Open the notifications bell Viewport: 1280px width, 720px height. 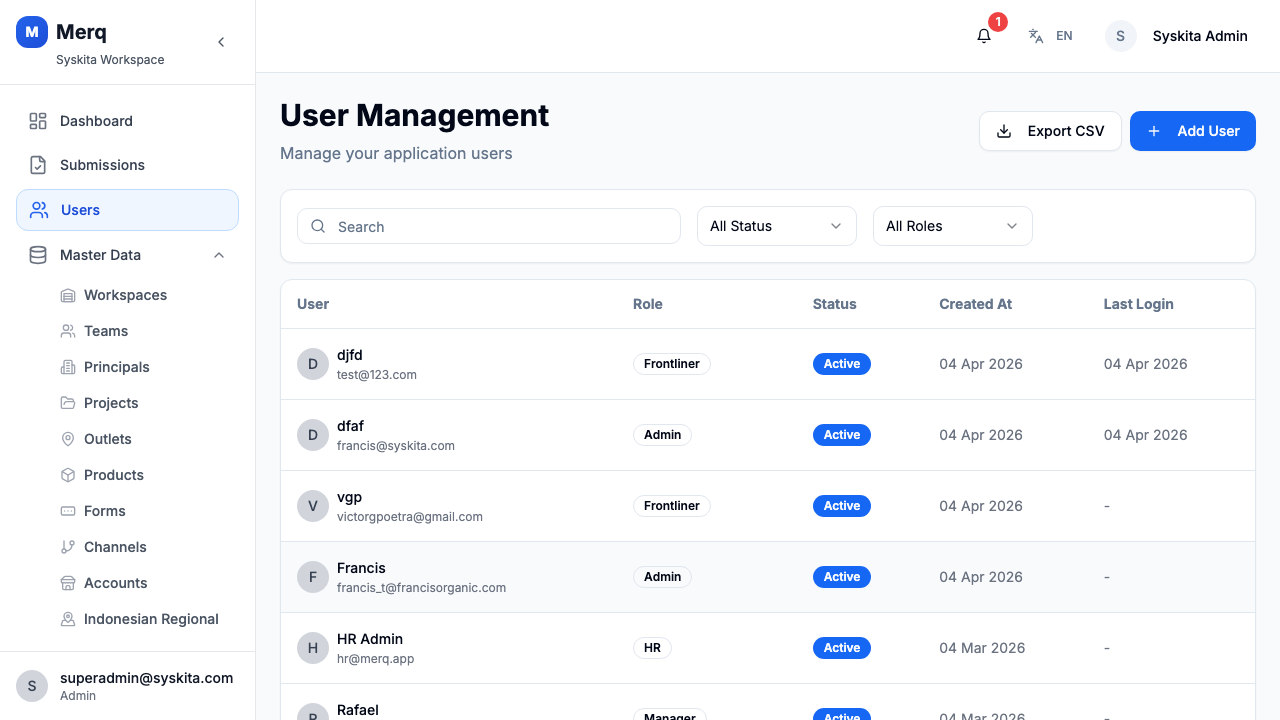[x=984, y=36]
